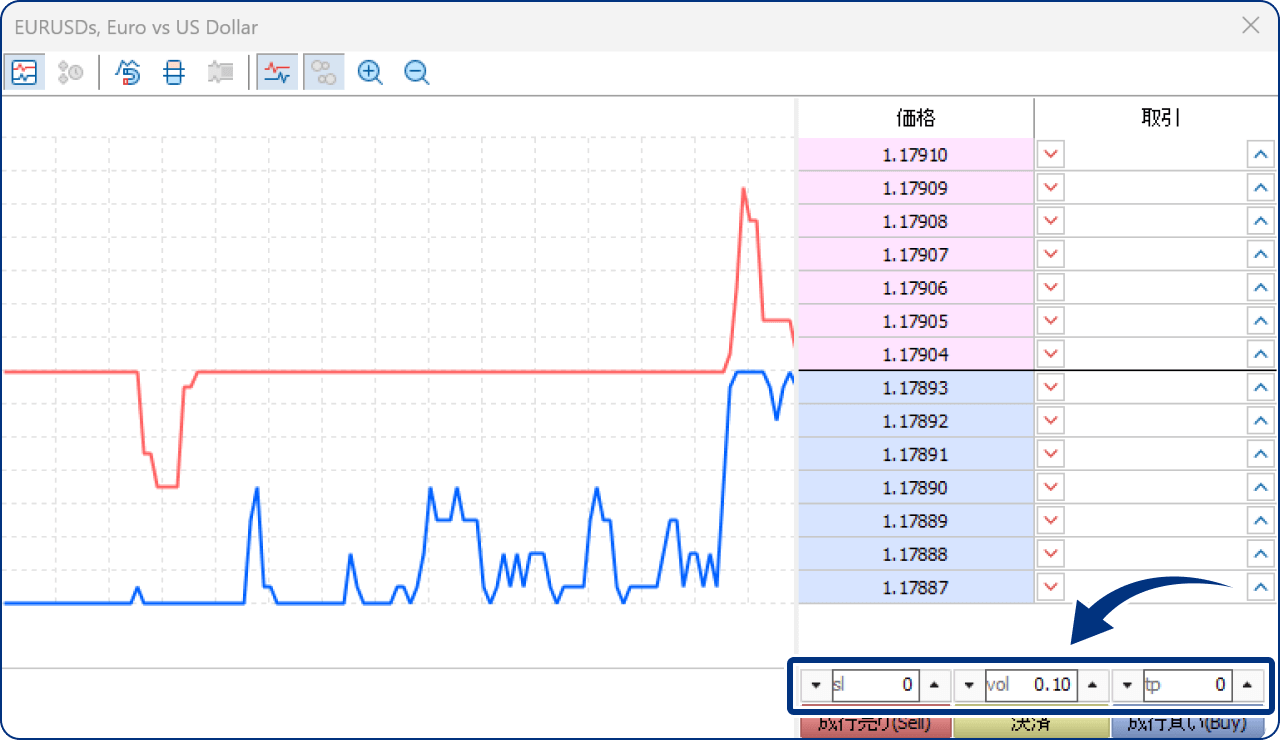This screenshot has height=740, width=1280.
Task: Toggle the tick chart display icon
Action: [x=24, y=72]
